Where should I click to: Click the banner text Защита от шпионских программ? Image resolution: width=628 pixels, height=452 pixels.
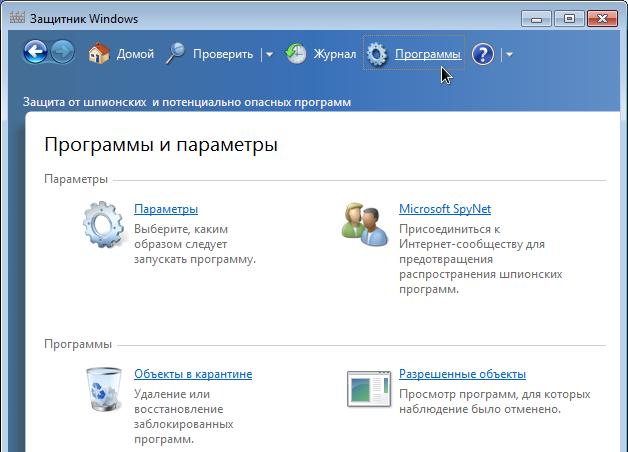pyautogui.click(x=187, y=102)
